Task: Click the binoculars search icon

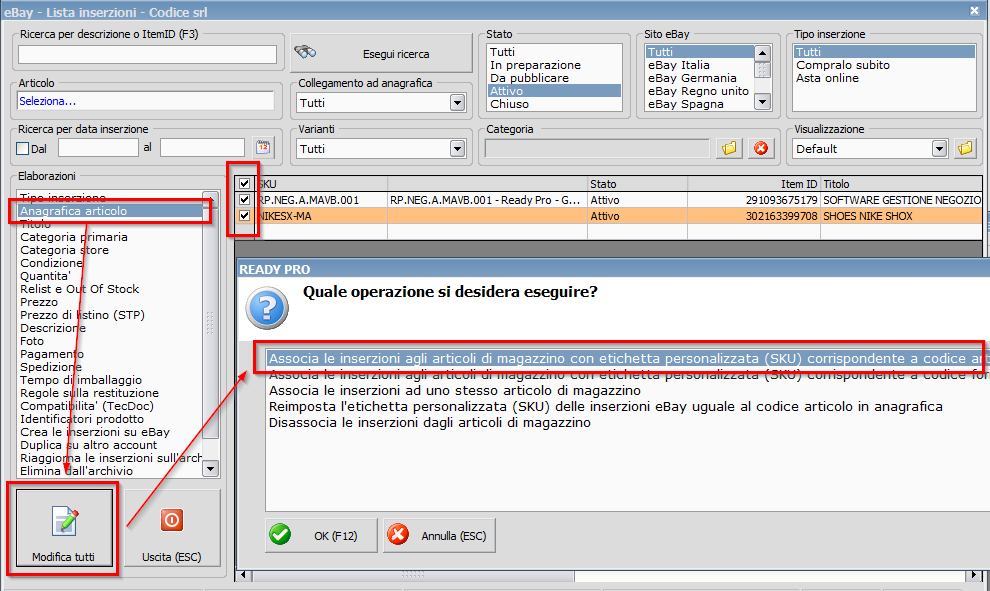Action: tap(306, 52)
